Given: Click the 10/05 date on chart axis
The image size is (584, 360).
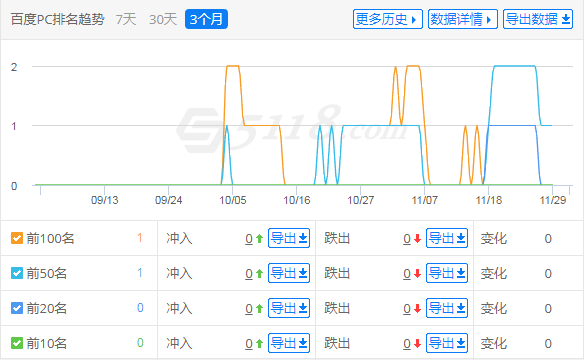Looking at the screenshot, I should click(233, 200).
